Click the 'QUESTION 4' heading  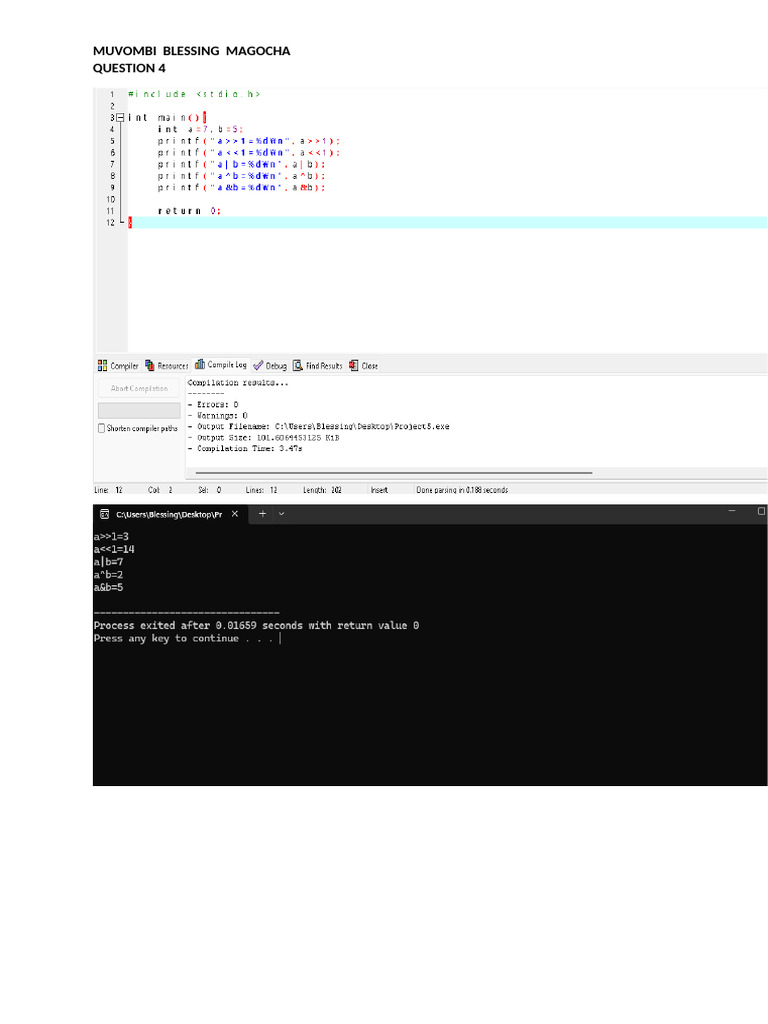[x=129, y=68]
